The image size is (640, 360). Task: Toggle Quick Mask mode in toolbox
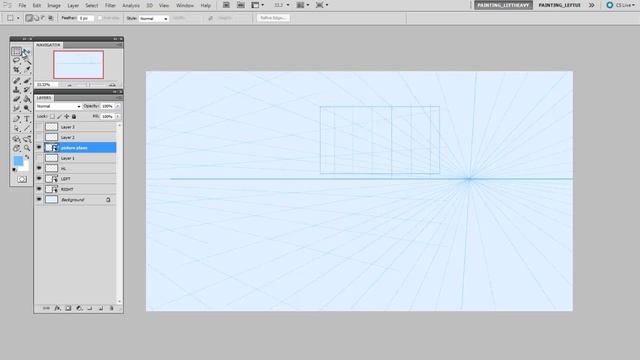(x=22, y=179)
